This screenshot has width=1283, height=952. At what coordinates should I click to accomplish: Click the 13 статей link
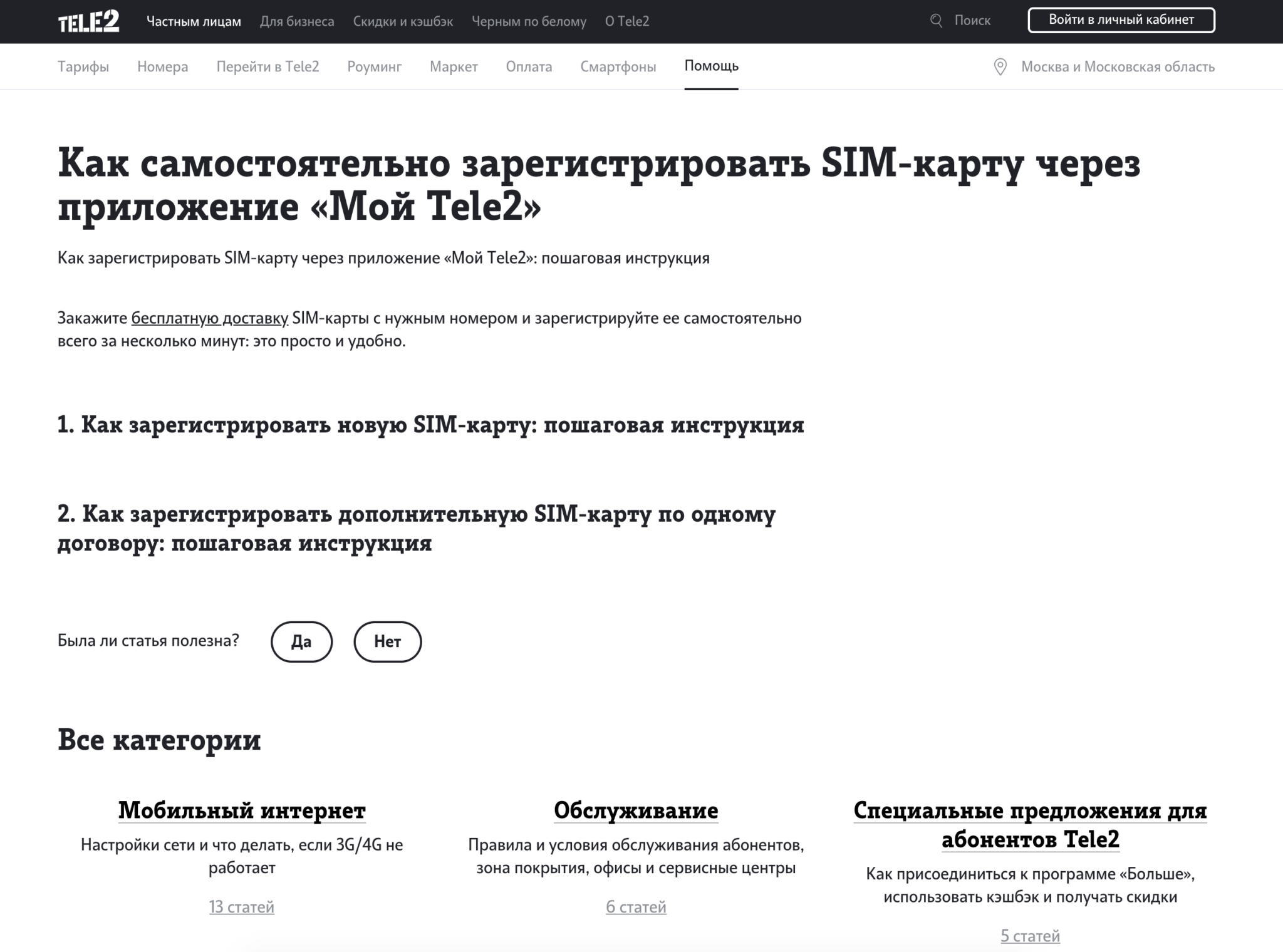pyautogui.click(x=242, y=907)
